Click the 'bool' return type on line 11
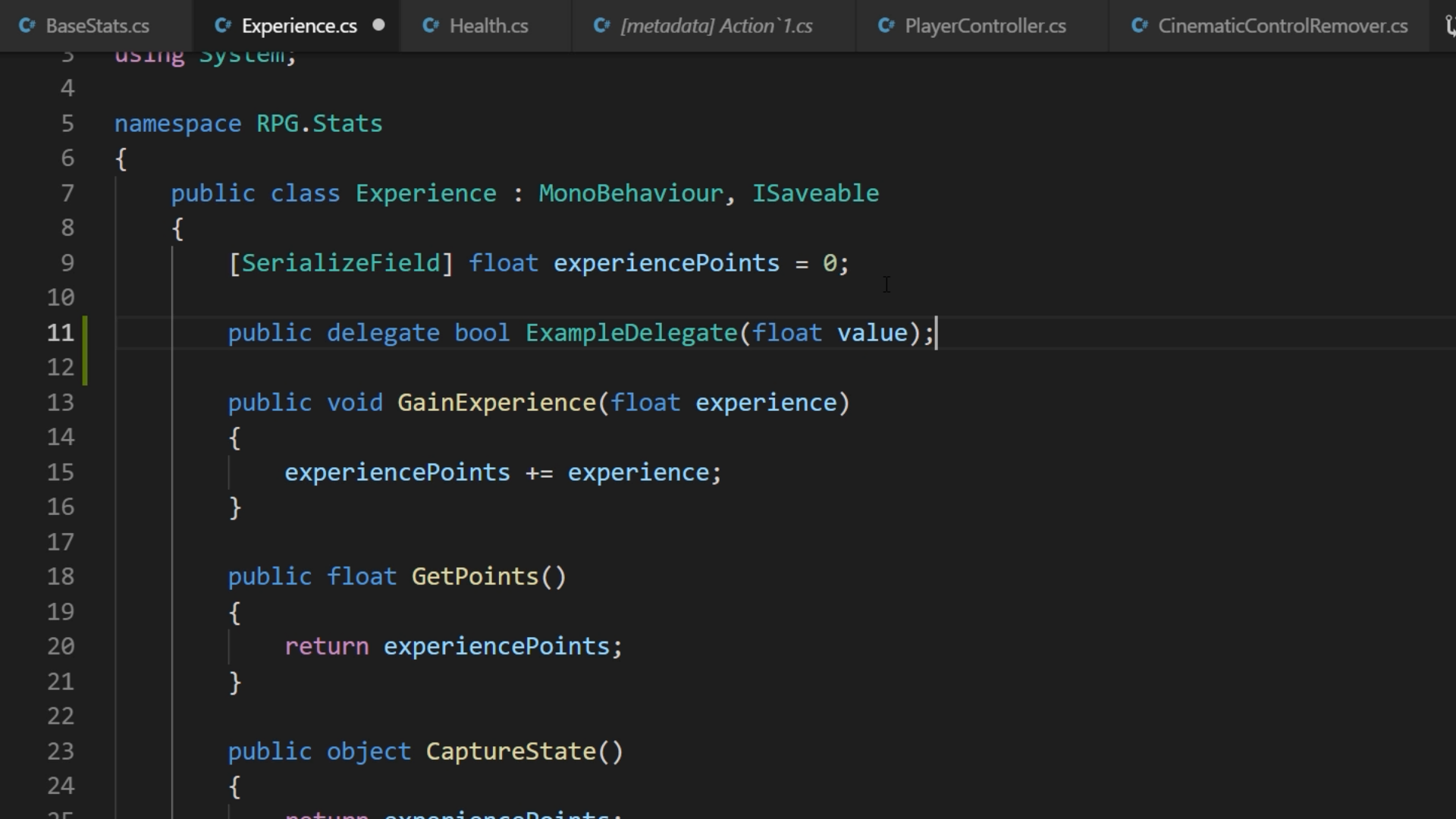The image size is (1456, 819). pyautogui.click(x=482, y=333)
